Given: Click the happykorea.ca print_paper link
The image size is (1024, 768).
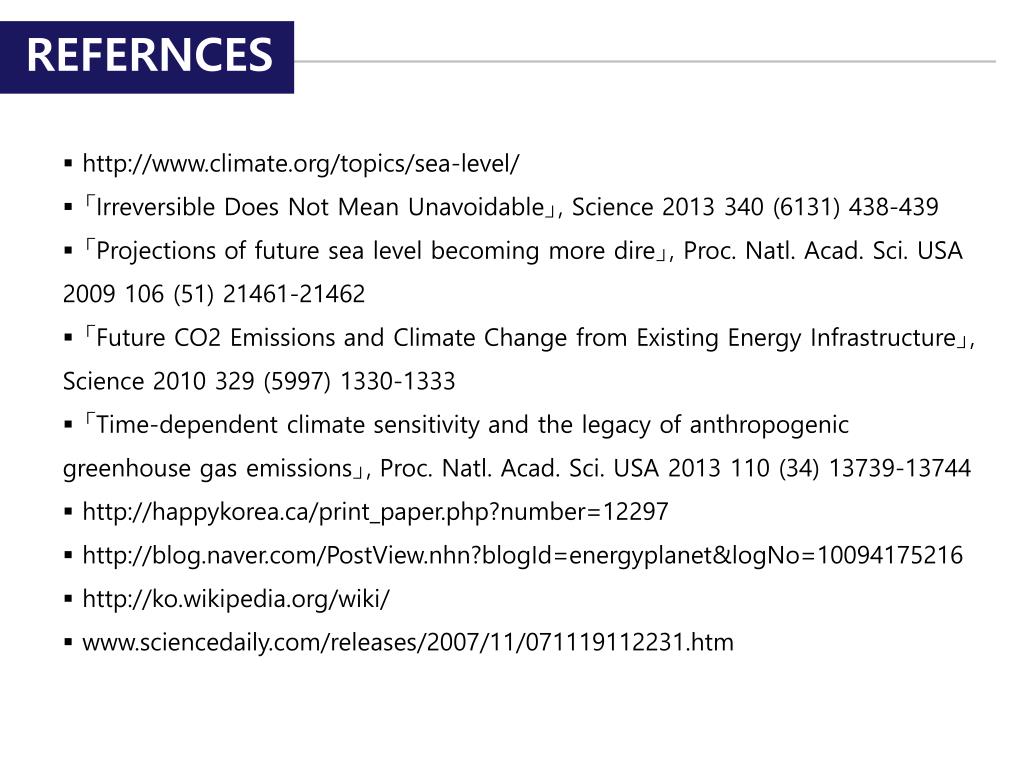Looking at the screenshot, I should click(376, 511).
